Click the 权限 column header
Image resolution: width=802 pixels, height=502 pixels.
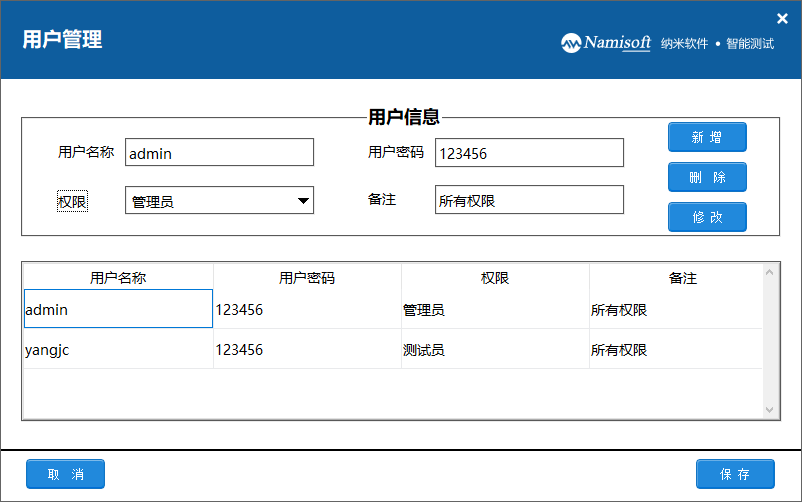[x=495, y=278]
